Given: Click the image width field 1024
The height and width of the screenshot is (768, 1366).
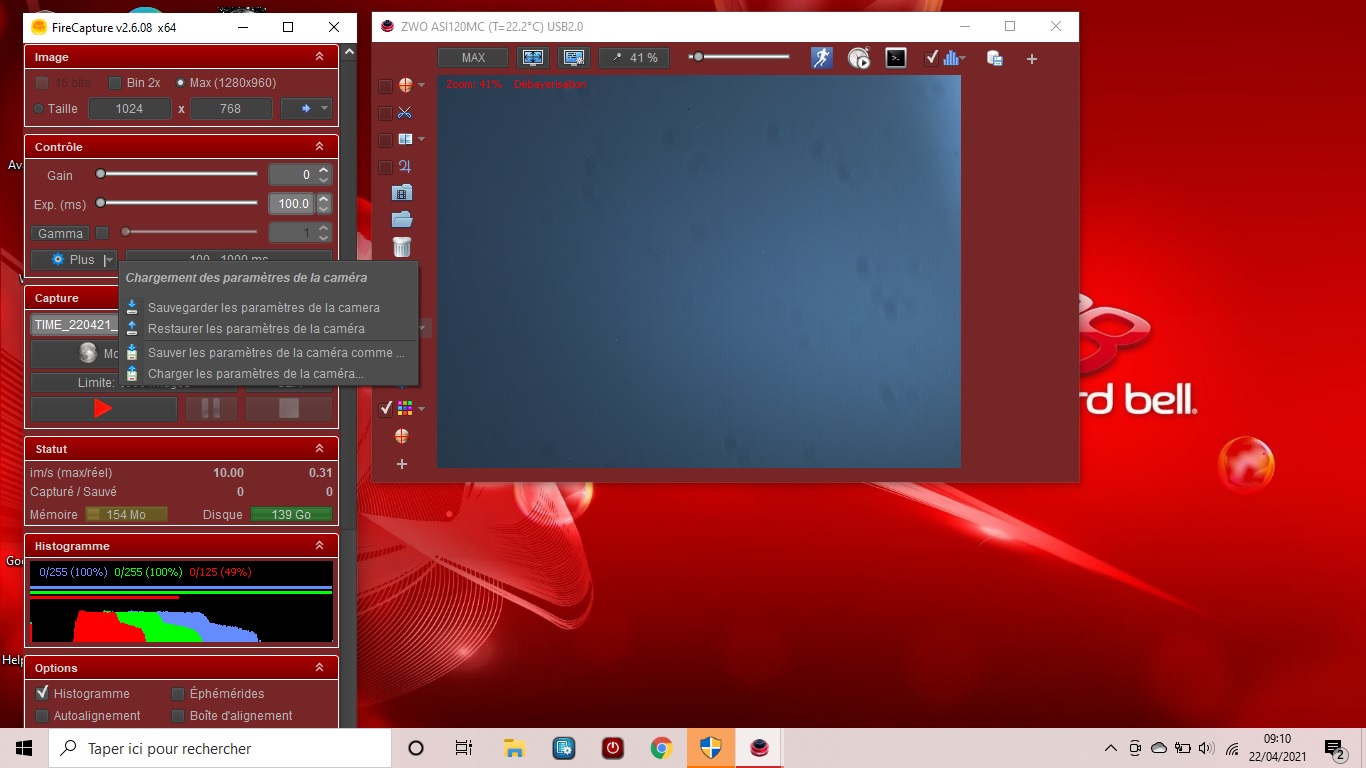Looking at the screenshot, I should click(x=130, y=109).
